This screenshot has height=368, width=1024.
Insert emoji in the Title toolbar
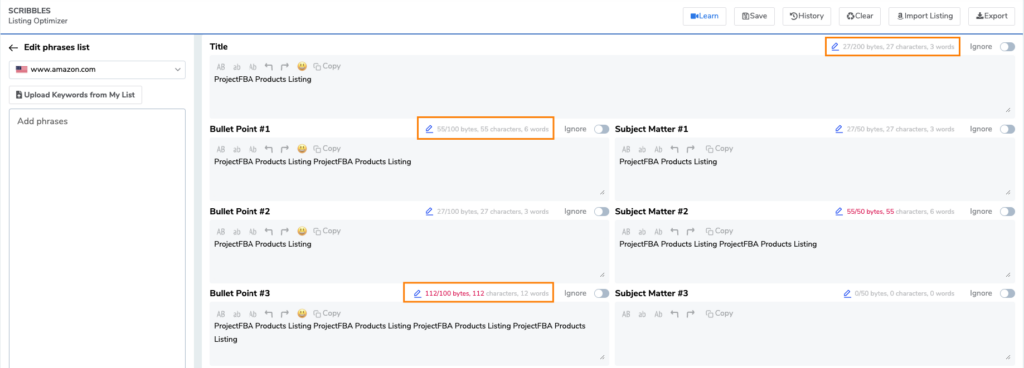[302, 66]
